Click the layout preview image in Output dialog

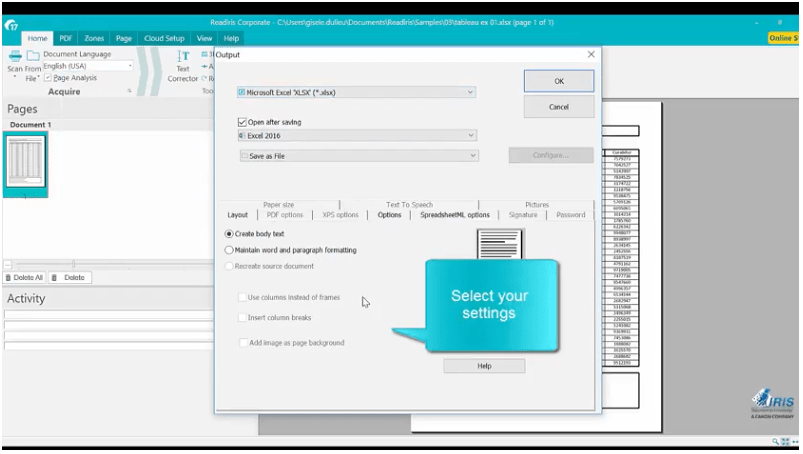click(x=500, y=244)
